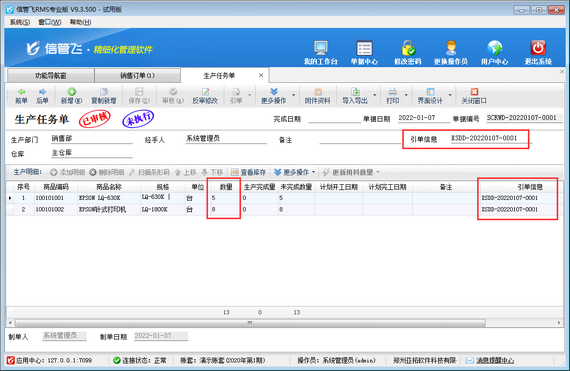Click 新增 green plus icon
Image resolution: width=570 pixels, height=371 pixels.
click(72, 92)
